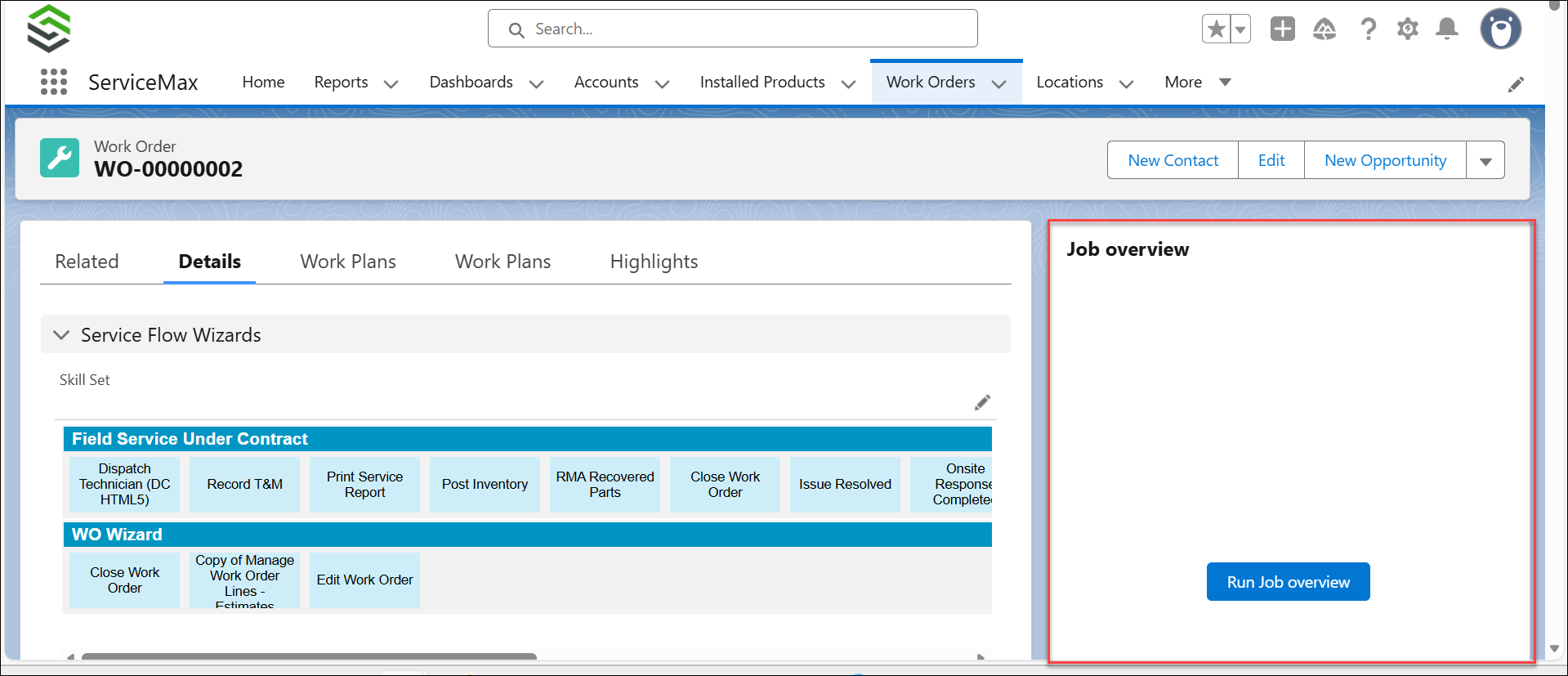This screenshot has height=676, width=1568.
Task: Open the Notifications bell icon
Action: click(1447, 29)
